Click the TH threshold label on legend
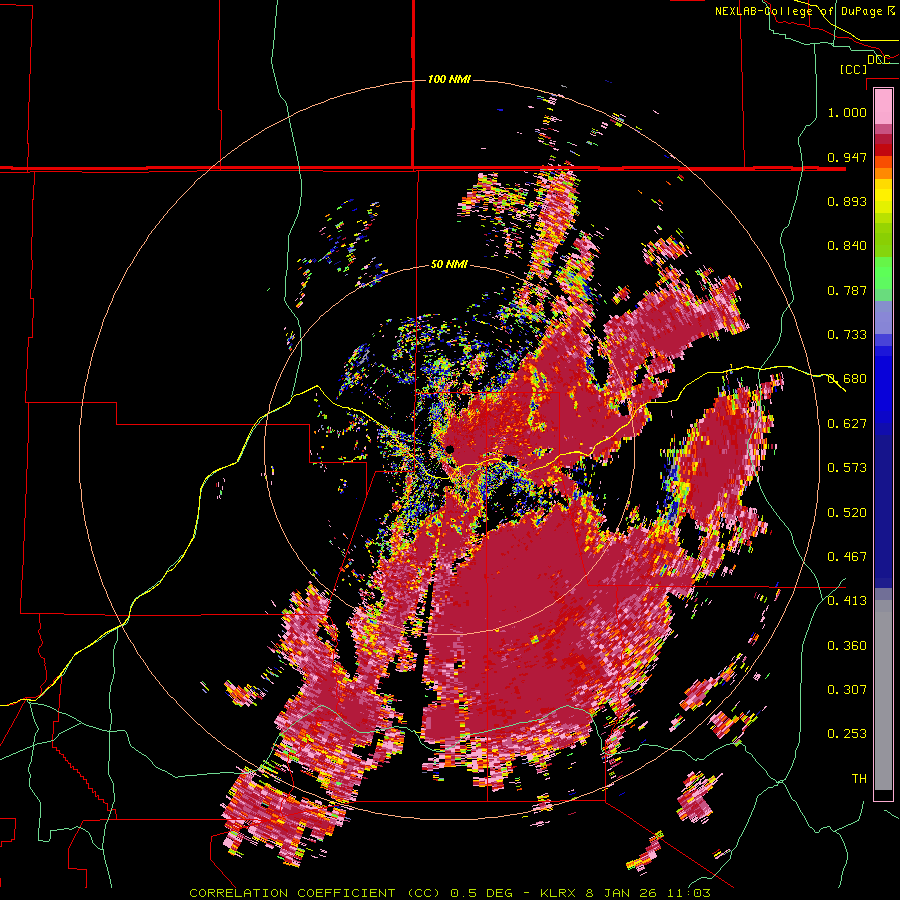 (x=859, y=779)
